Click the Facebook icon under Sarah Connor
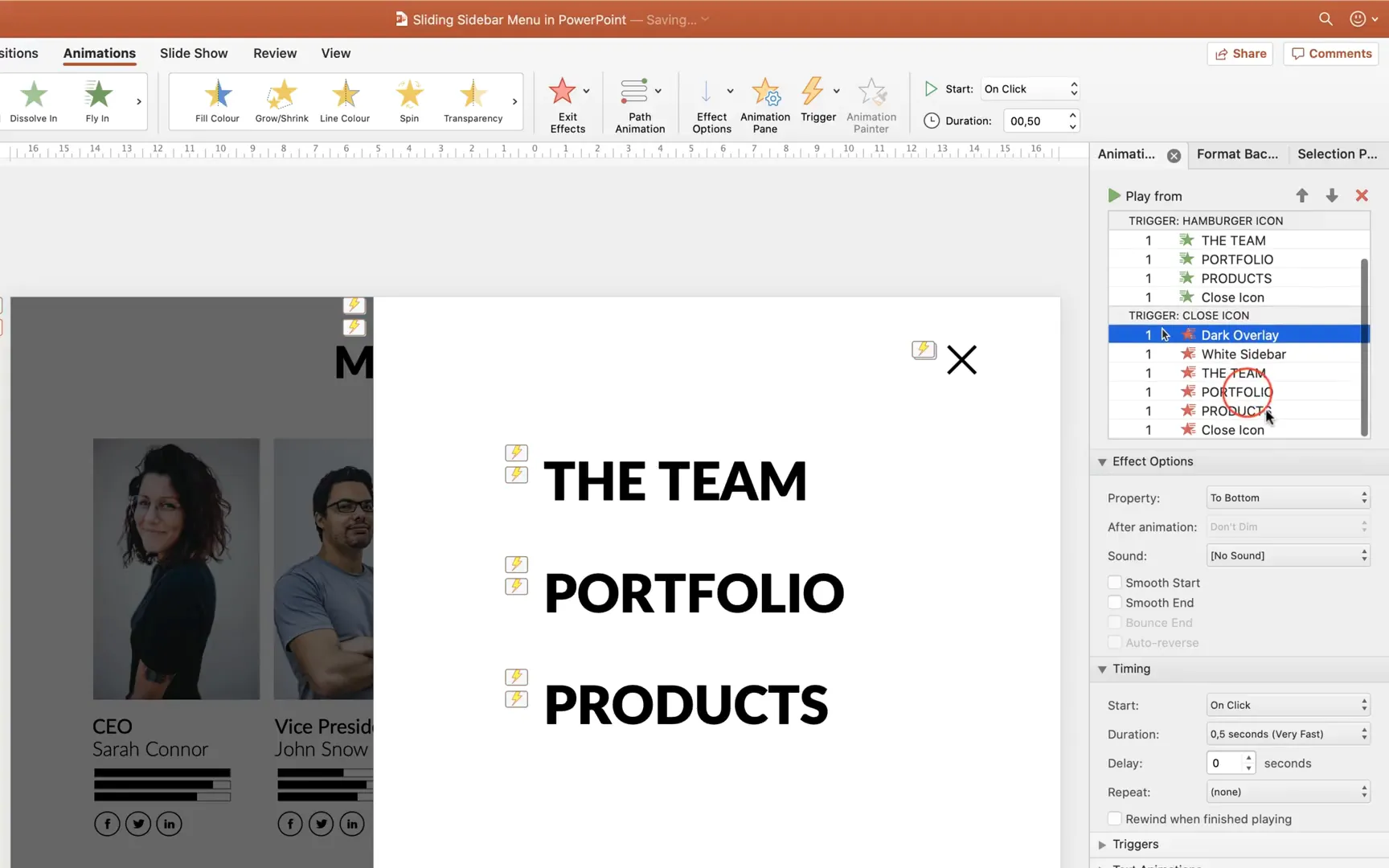This screenshot has width=1389, height=868. [x=107, y=824]
